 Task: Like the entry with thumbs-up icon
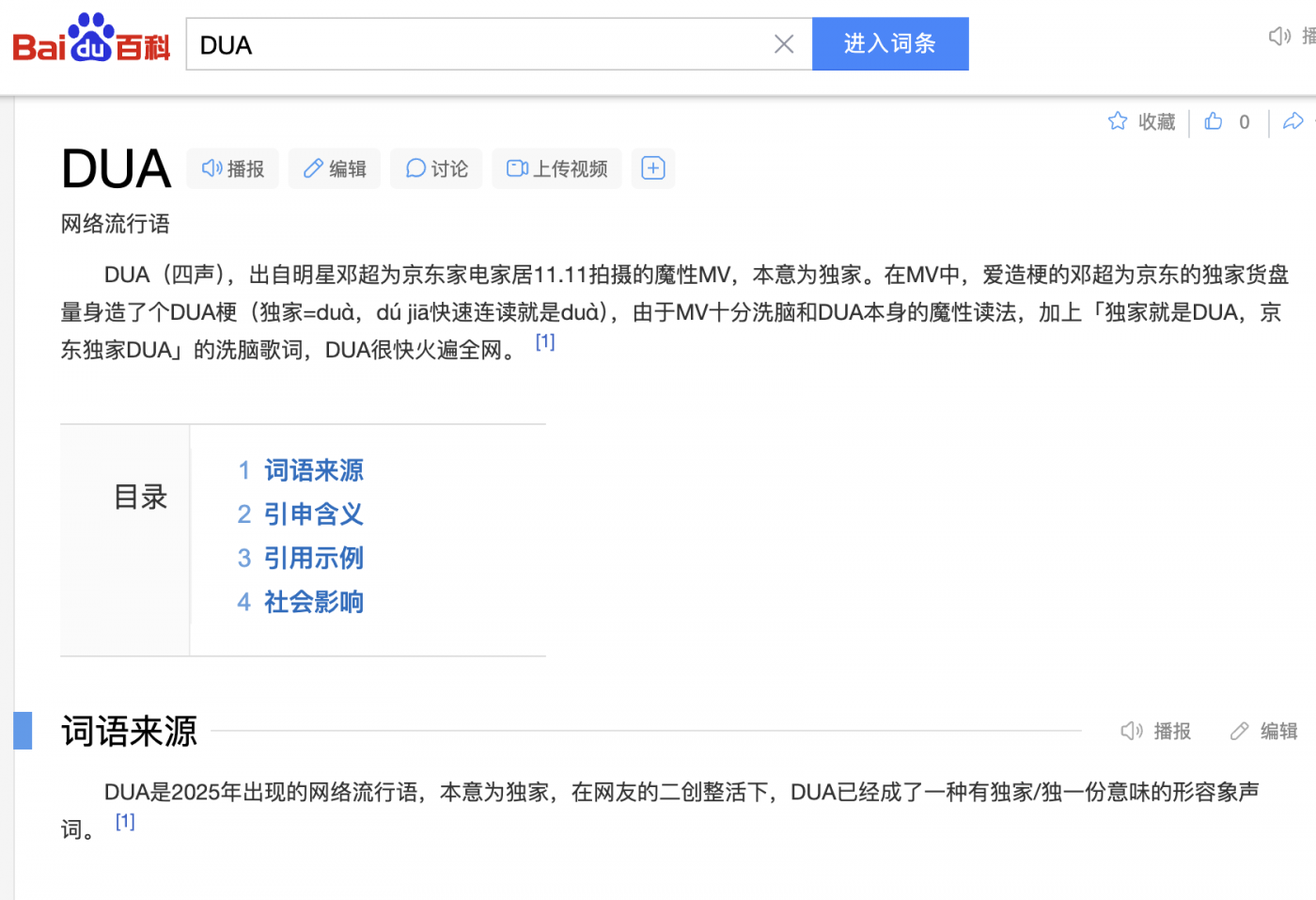click(x=1214, y=121)
